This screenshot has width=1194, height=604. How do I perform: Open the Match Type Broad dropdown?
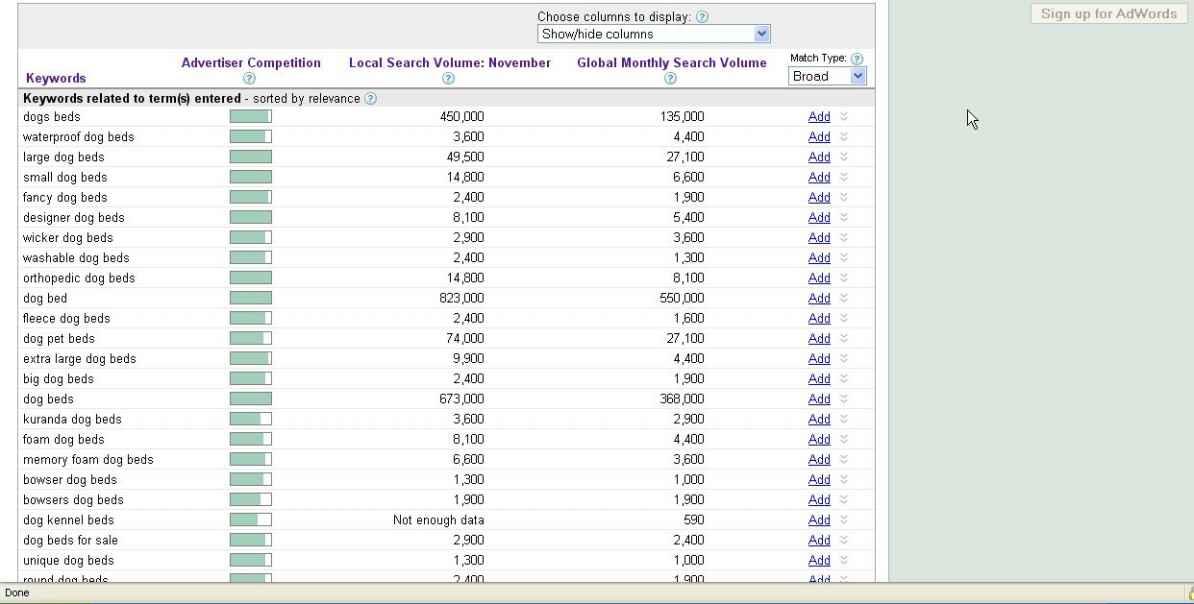pyautogui.click(x=827, y=76)
